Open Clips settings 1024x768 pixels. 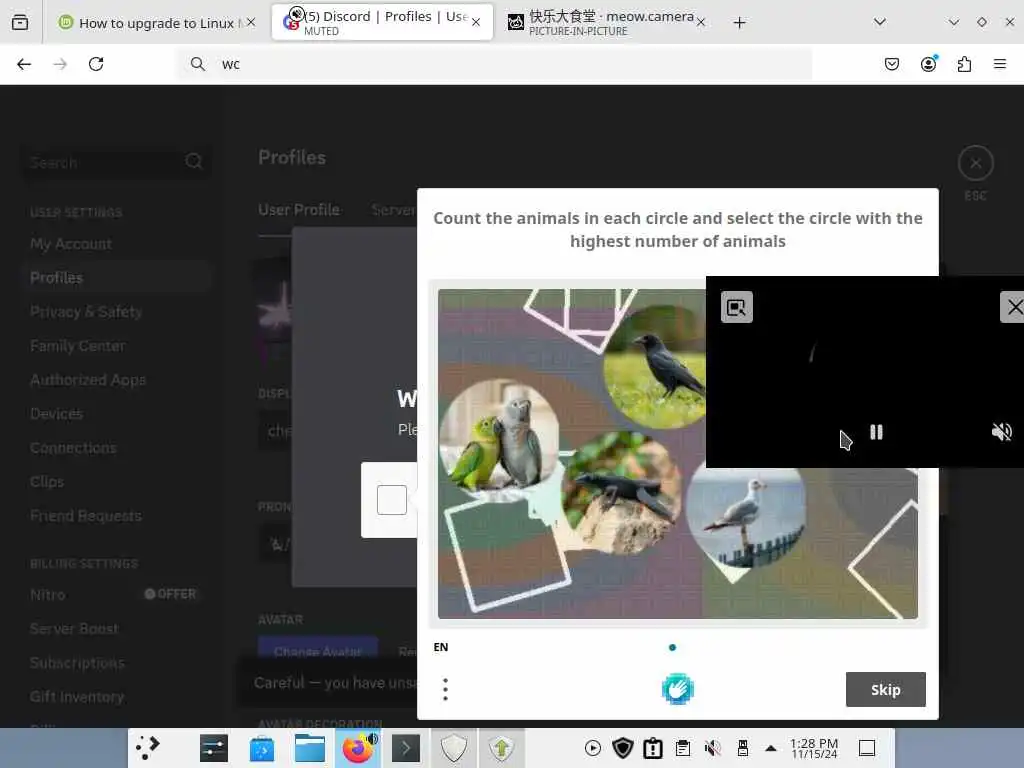click(x=47, y=482)
